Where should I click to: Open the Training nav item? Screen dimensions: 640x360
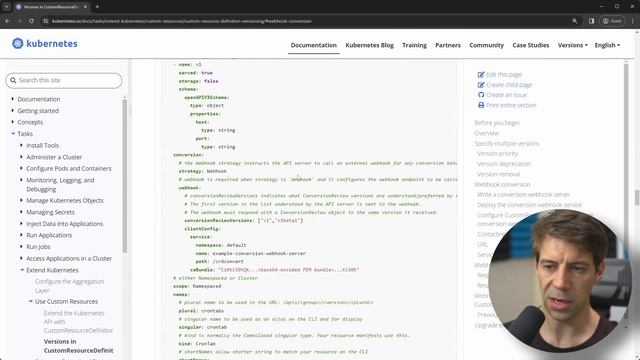point(414,45)
